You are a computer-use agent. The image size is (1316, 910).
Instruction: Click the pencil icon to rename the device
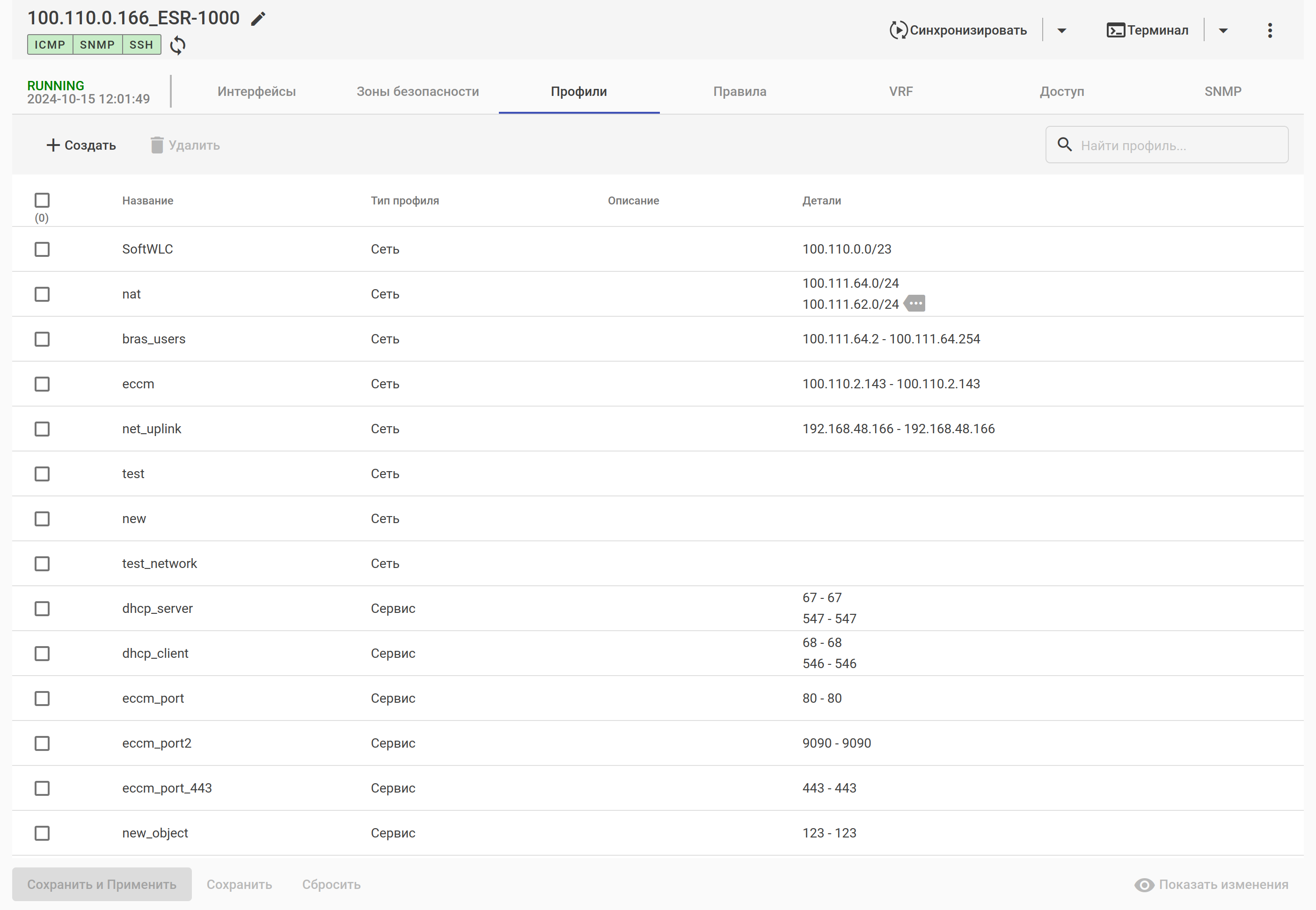(x=258, y=19)
